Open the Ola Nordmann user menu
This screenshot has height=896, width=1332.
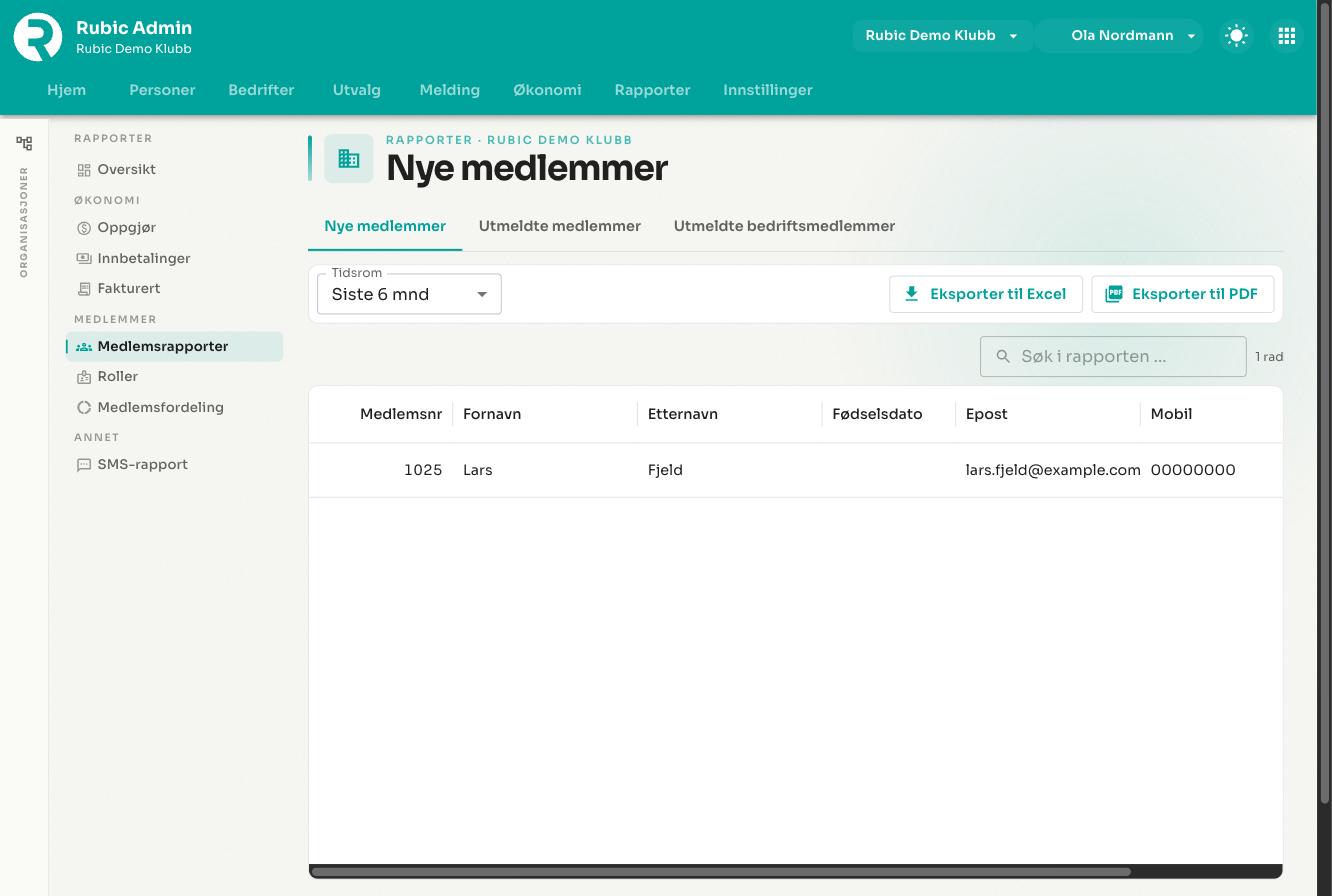[1120, 36]
